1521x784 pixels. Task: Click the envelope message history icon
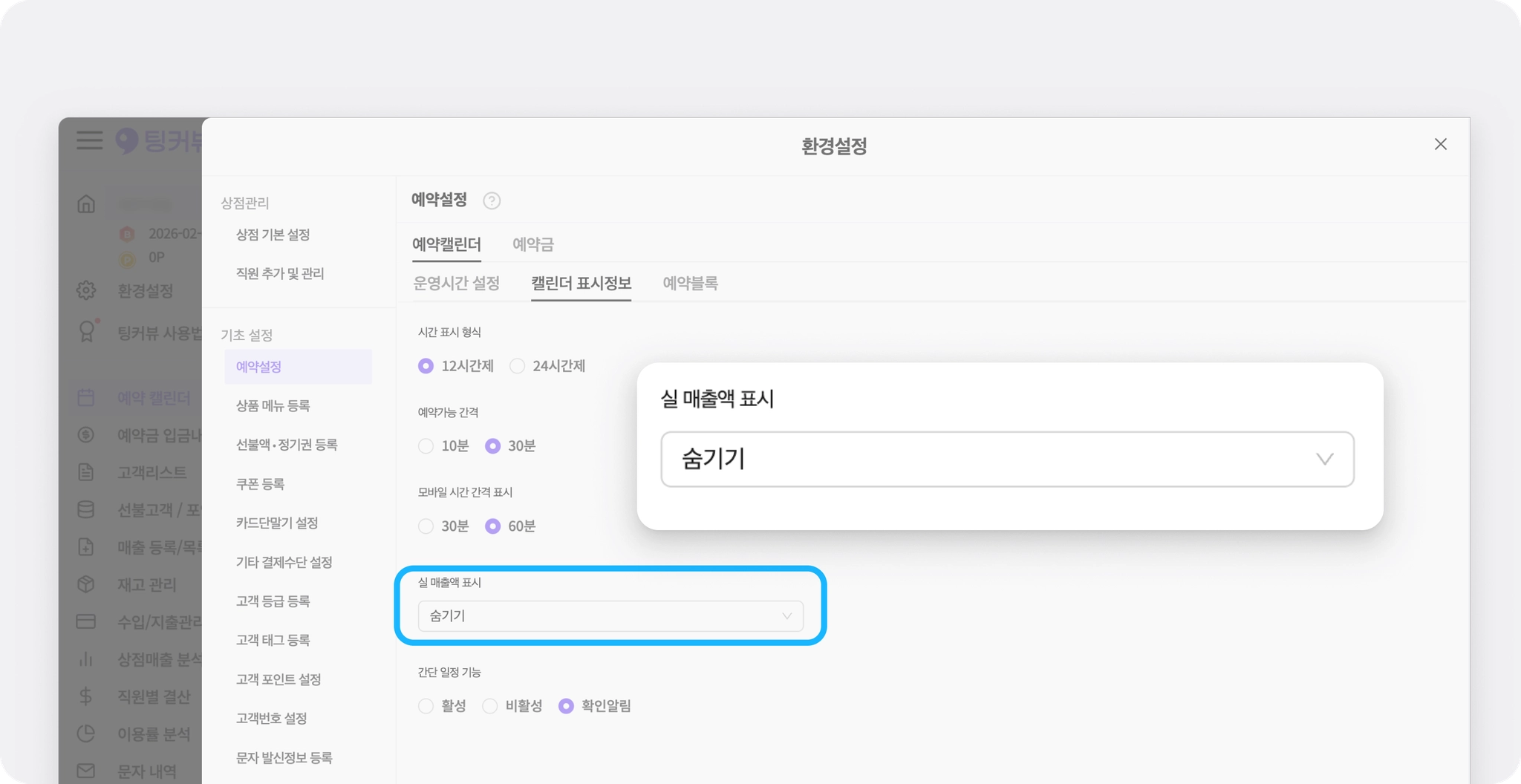click(86, 771)
